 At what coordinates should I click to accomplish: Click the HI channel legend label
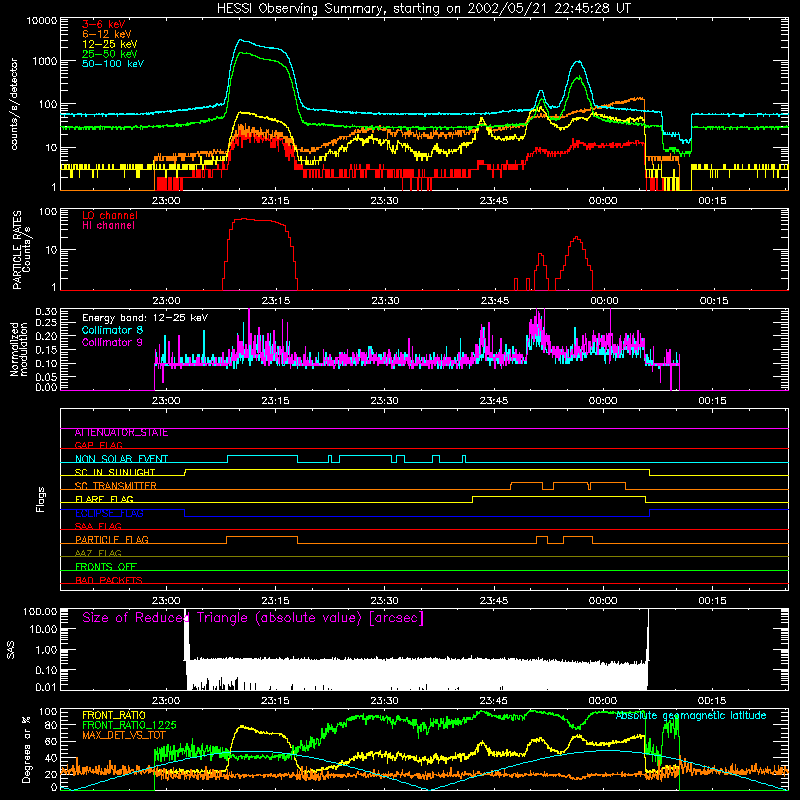[108, 225]
